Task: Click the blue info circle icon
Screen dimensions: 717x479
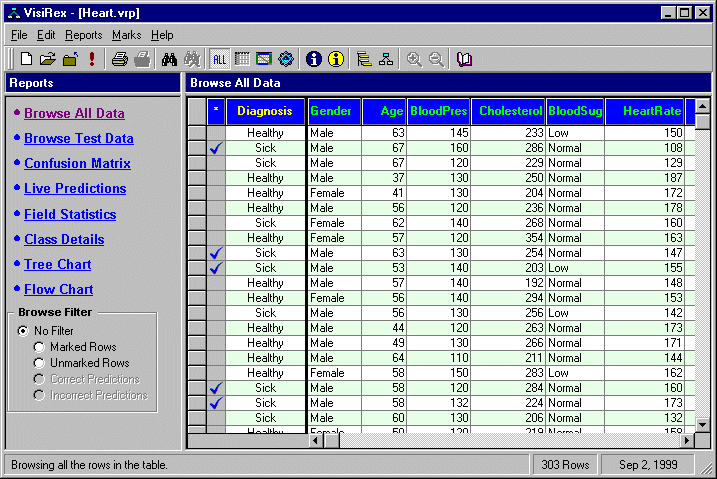Action: tap(314, 59)
